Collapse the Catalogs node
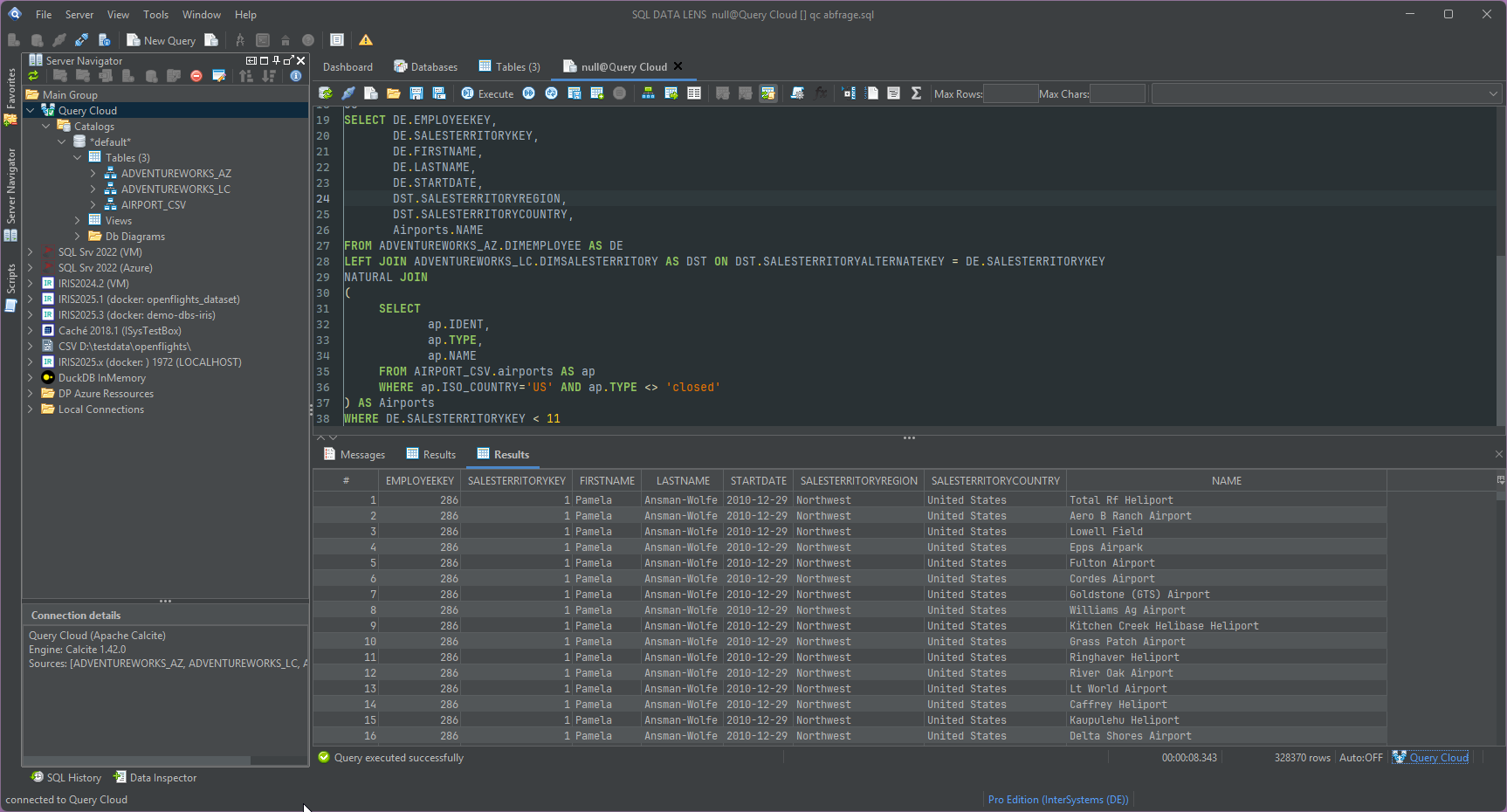1507x812 pixels. 46,127
